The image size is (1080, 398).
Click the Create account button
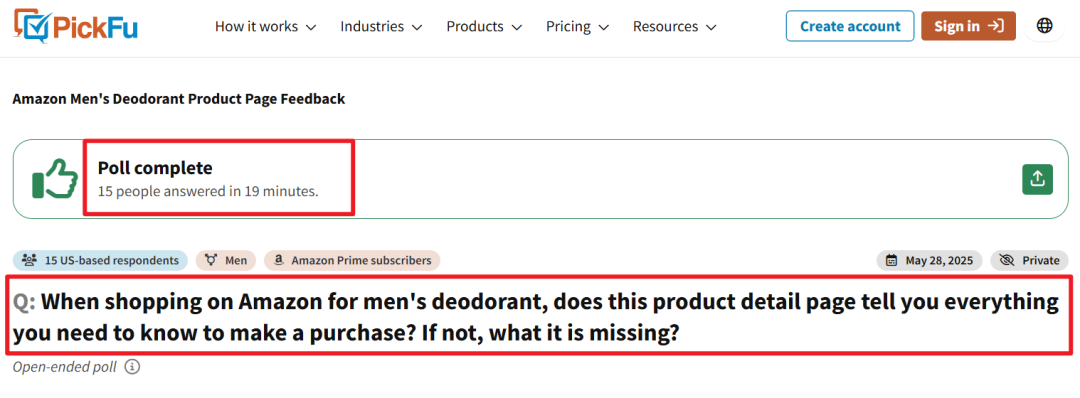(850, 26)
